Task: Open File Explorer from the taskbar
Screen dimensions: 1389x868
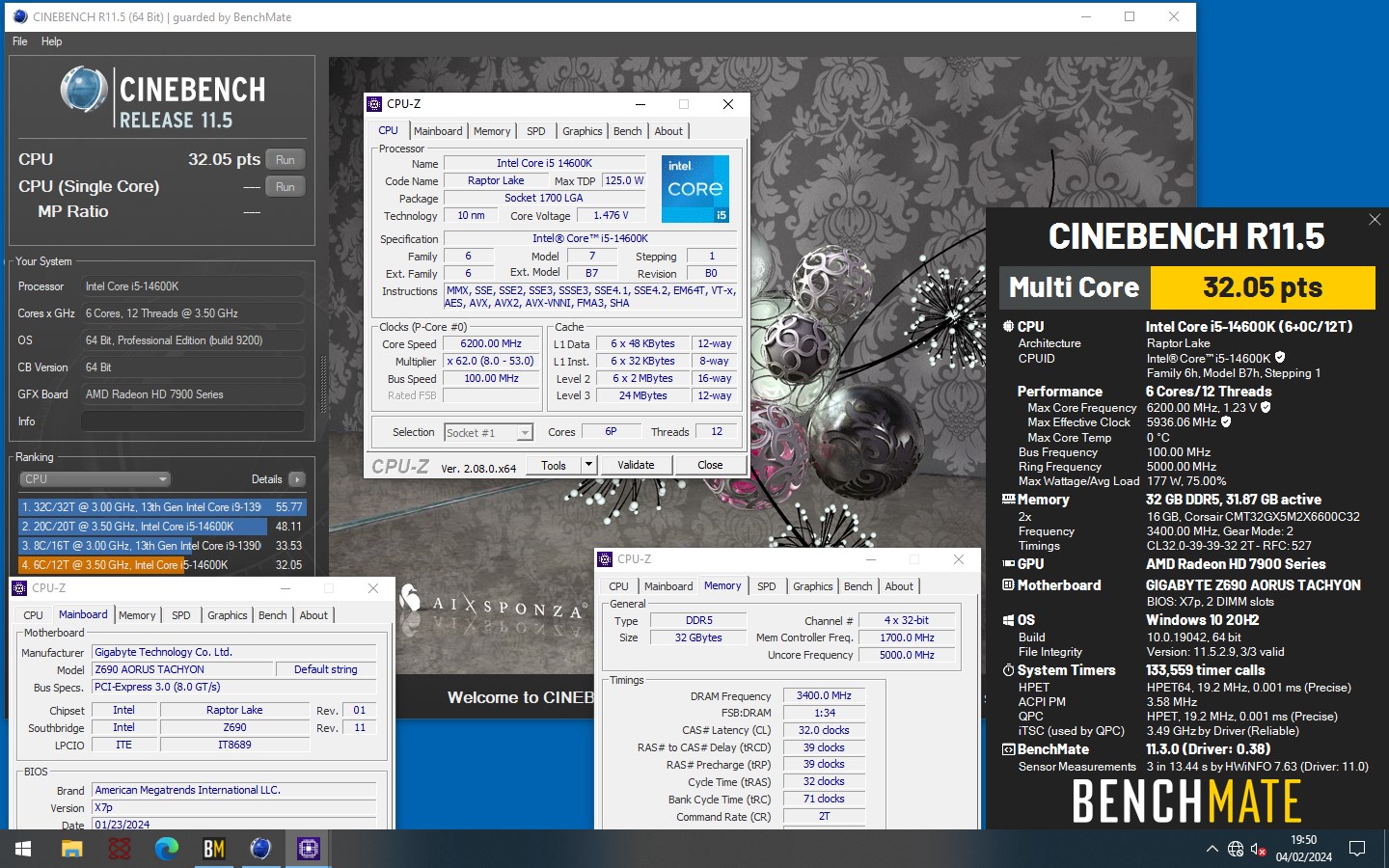Action: [x=72, y=849]
